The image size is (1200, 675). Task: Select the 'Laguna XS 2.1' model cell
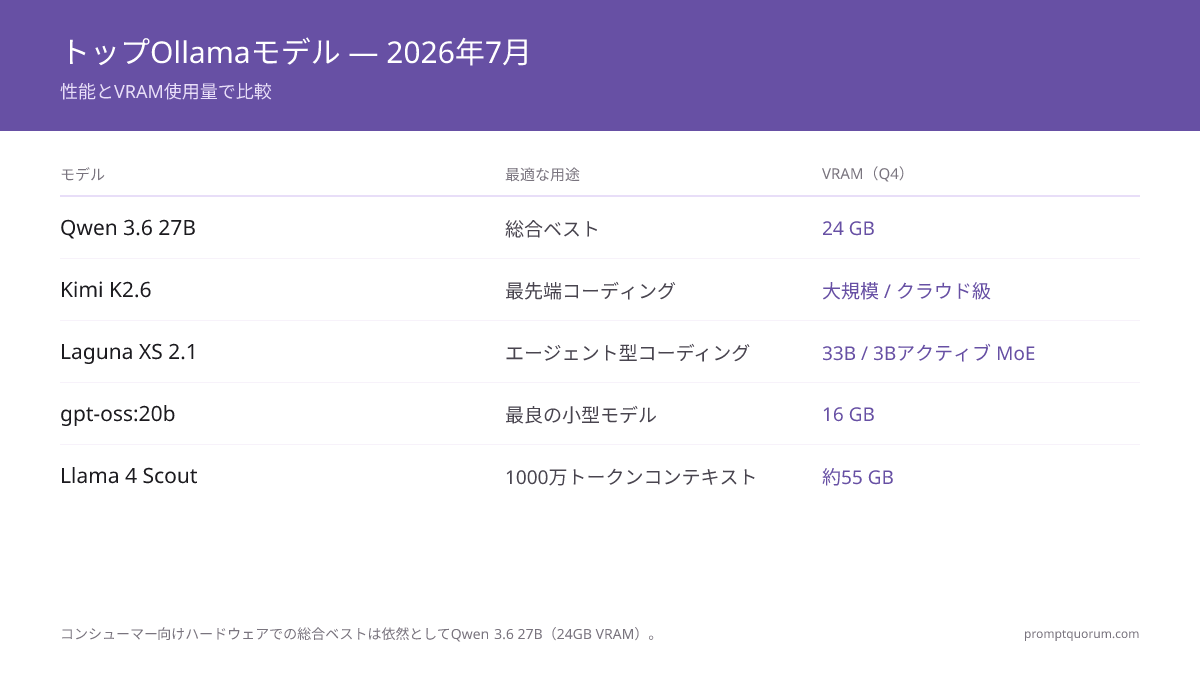[x=129, y=352]
